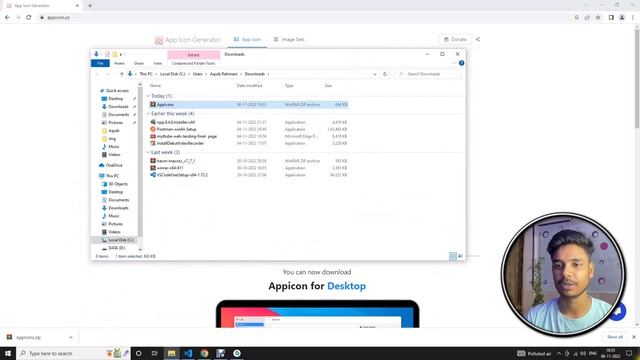Switch to Image Sets tab on website
Screen dimensions: 640x360
click(289, 40)
